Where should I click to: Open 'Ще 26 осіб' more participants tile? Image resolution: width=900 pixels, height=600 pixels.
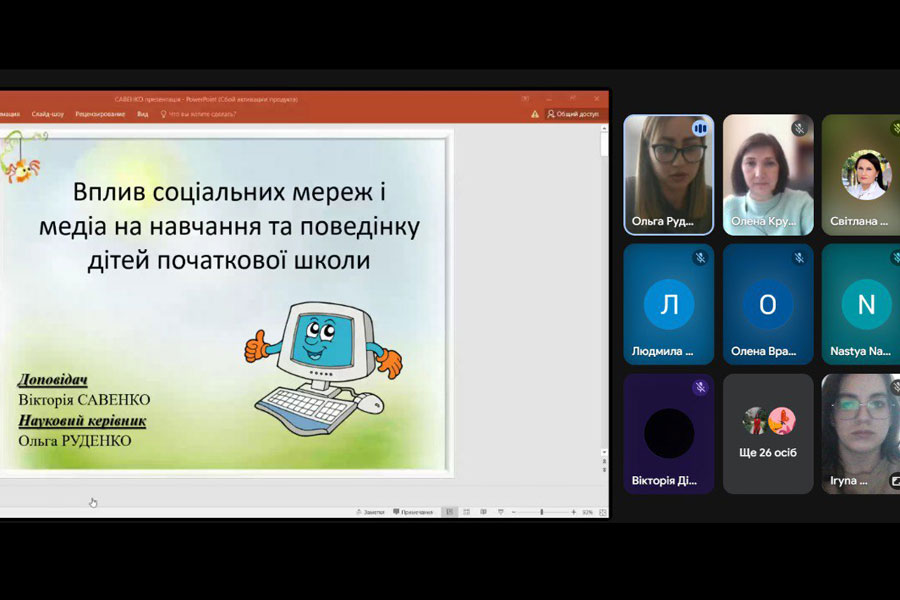click(768, 434)
